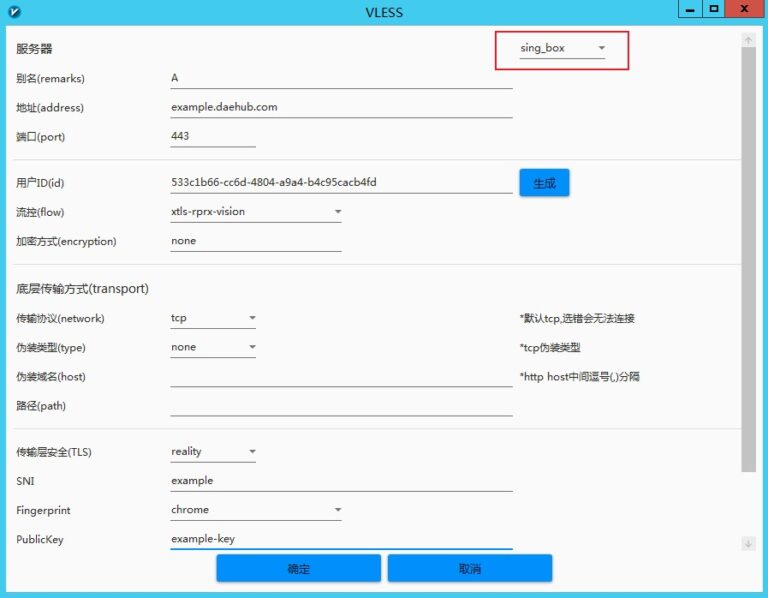Click the user ID (id) text field
This screenshot has width=768, height=598.
point(340,183)
